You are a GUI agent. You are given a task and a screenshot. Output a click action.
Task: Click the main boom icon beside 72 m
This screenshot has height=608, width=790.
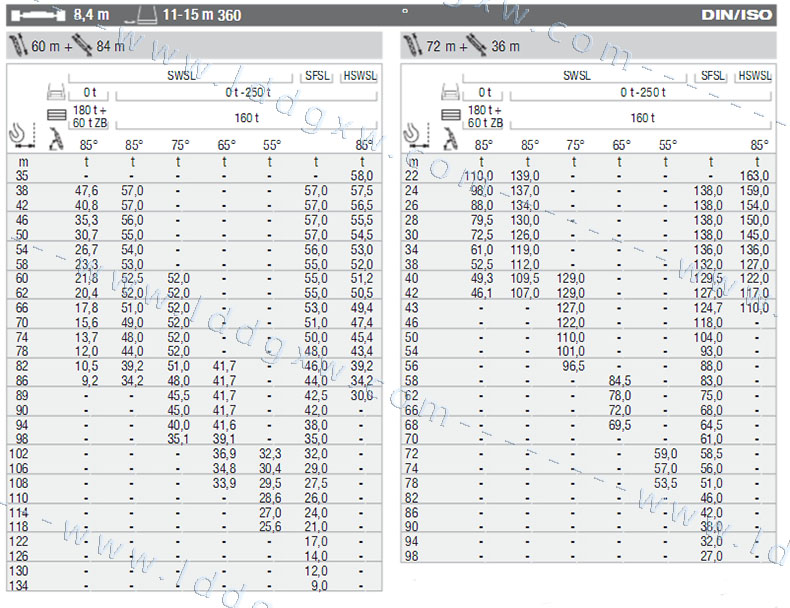pyautogui.click(x=413, y=45)
